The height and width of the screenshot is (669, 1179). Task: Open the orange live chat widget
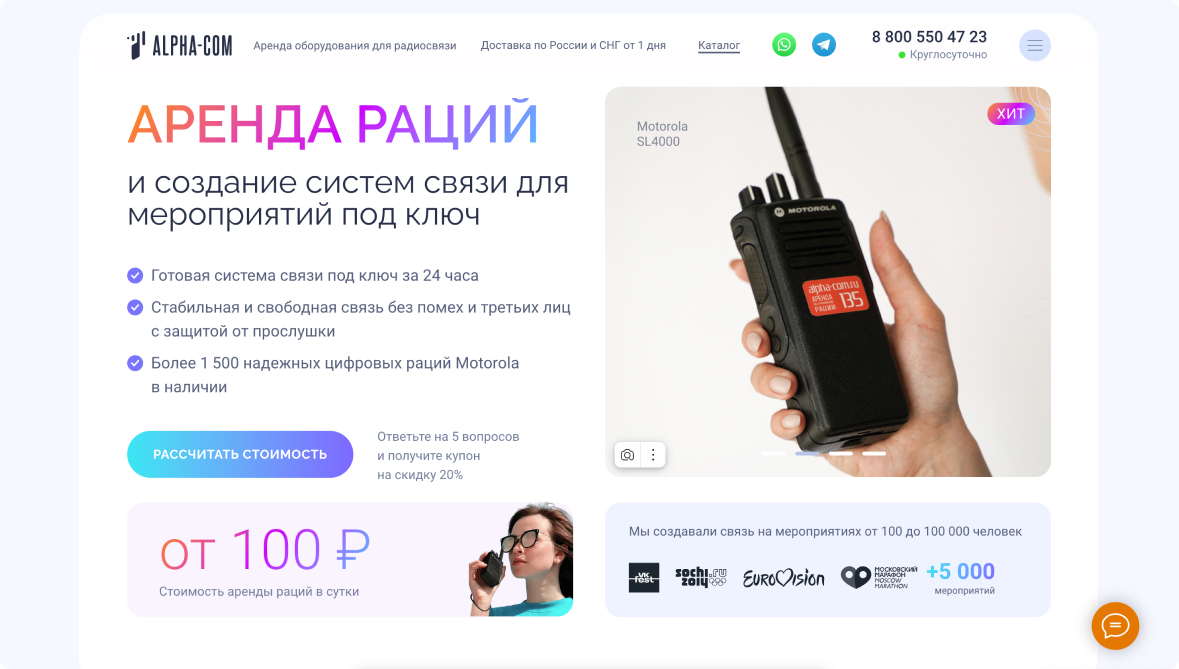(x=1115, y=626)
